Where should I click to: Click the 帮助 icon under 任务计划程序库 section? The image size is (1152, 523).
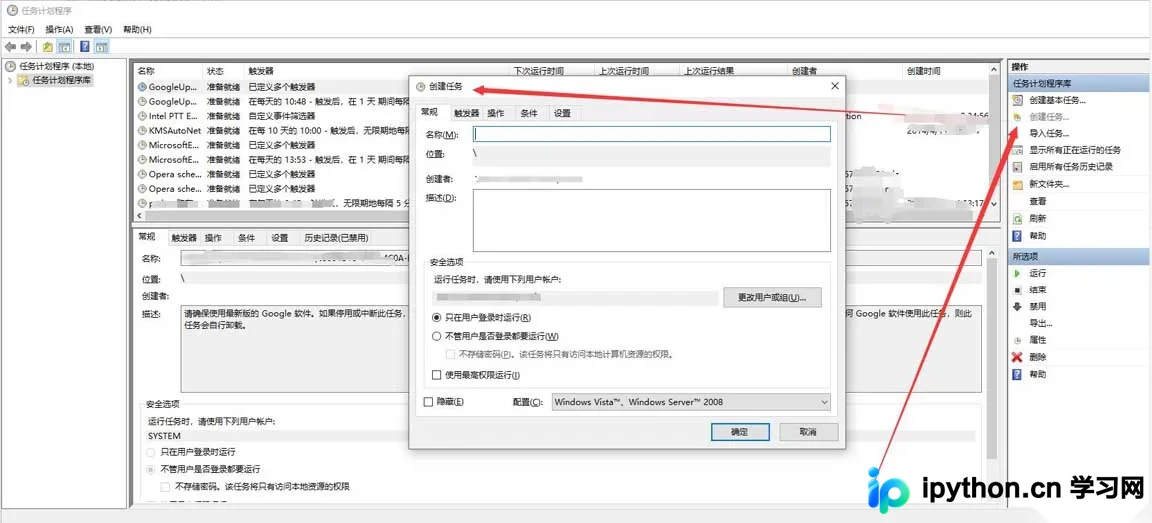1018,236
